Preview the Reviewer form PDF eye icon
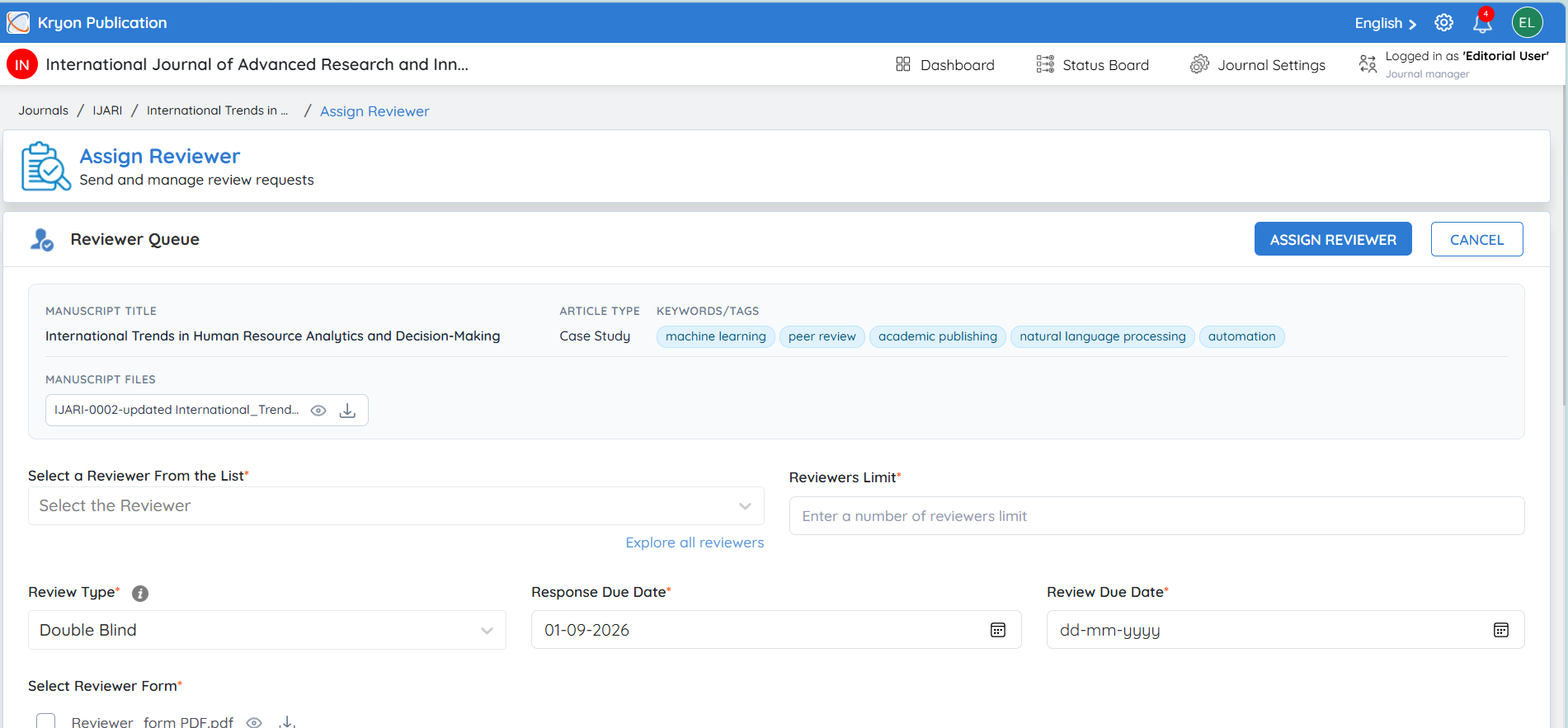The height and width of the screenshot is (728, 1568). 254,722
